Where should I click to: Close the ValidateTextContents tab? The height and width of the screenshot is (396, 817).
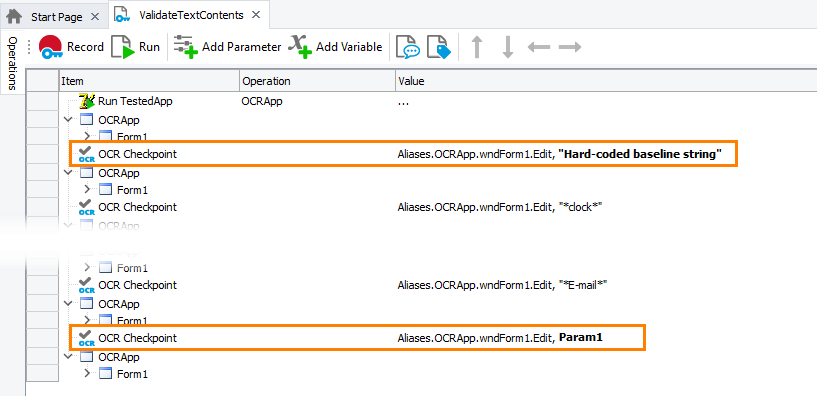(256, 15)
